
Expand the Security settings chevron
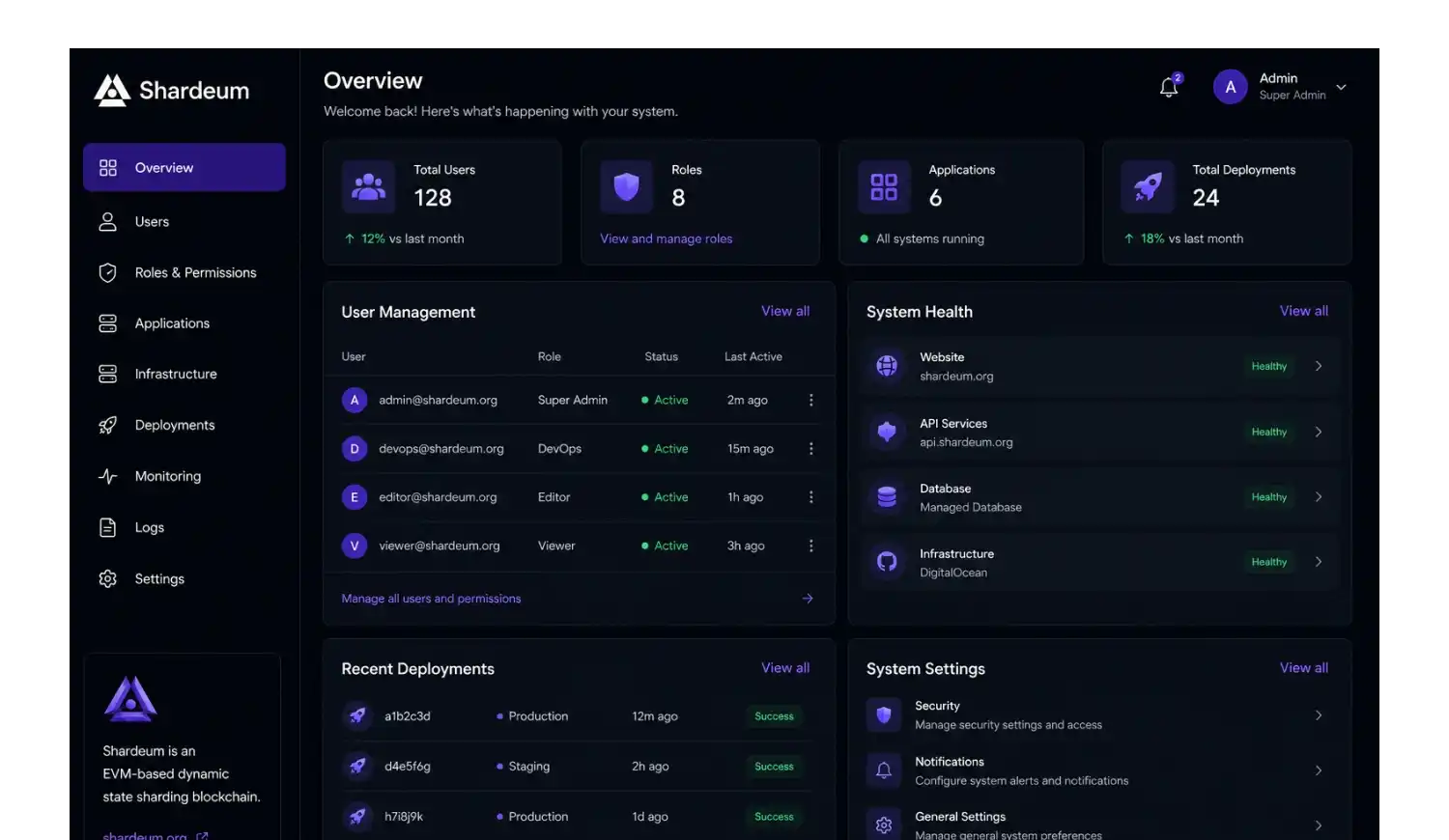(x=1319, y=715)
